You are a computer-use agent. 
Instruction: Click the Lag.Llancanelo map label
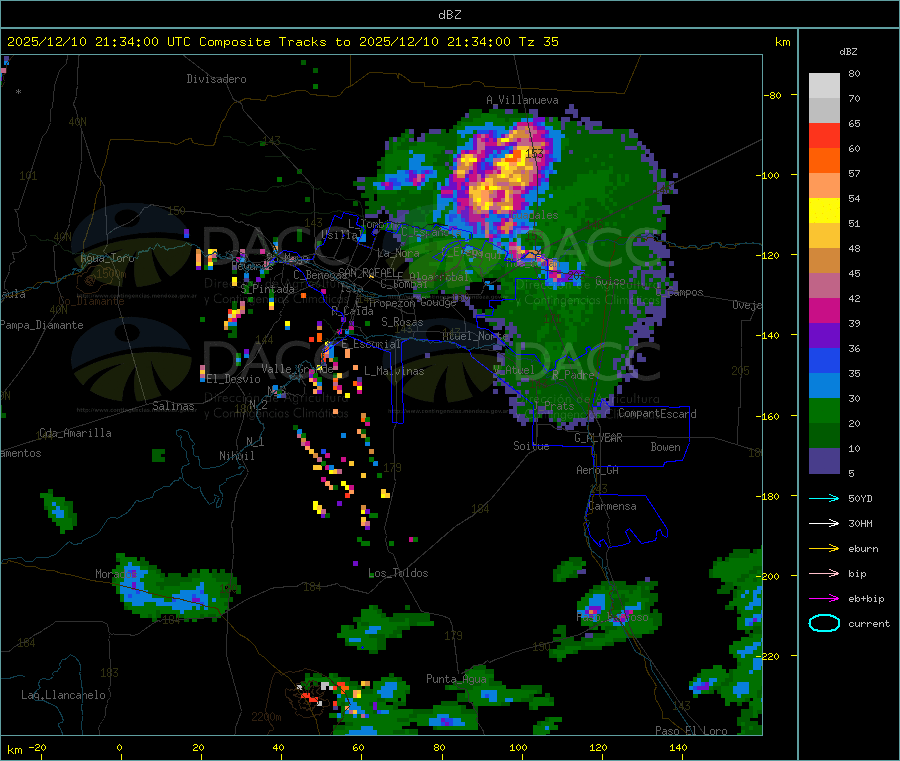point(63,695)
